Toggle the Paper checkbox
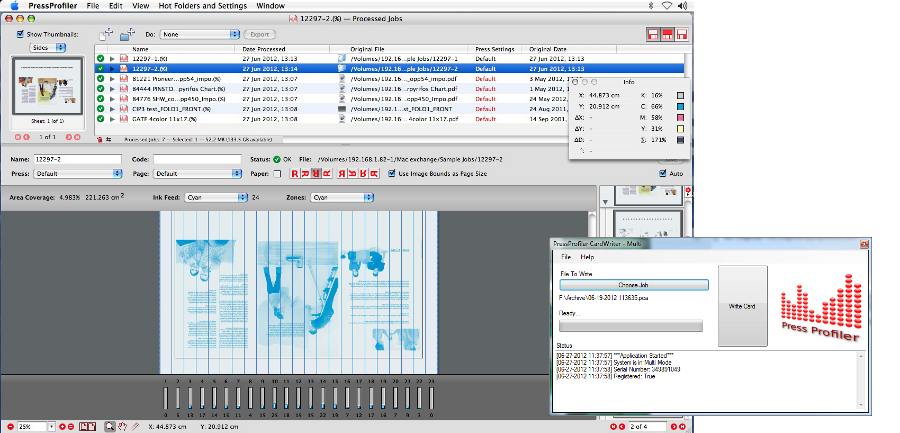Screen dimensions: 900x433 pos(277,173)
